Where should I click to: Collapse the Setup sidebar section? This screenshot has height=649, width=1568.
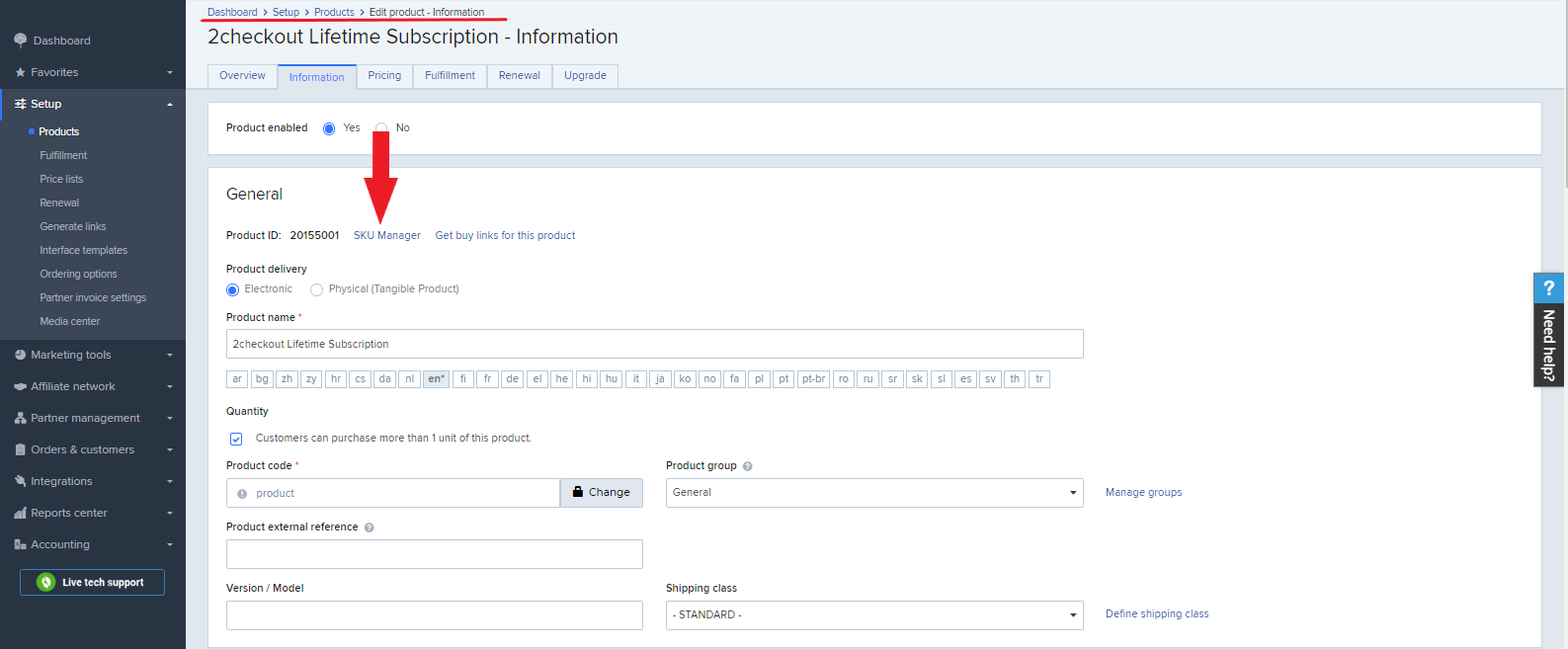(170, 104)
